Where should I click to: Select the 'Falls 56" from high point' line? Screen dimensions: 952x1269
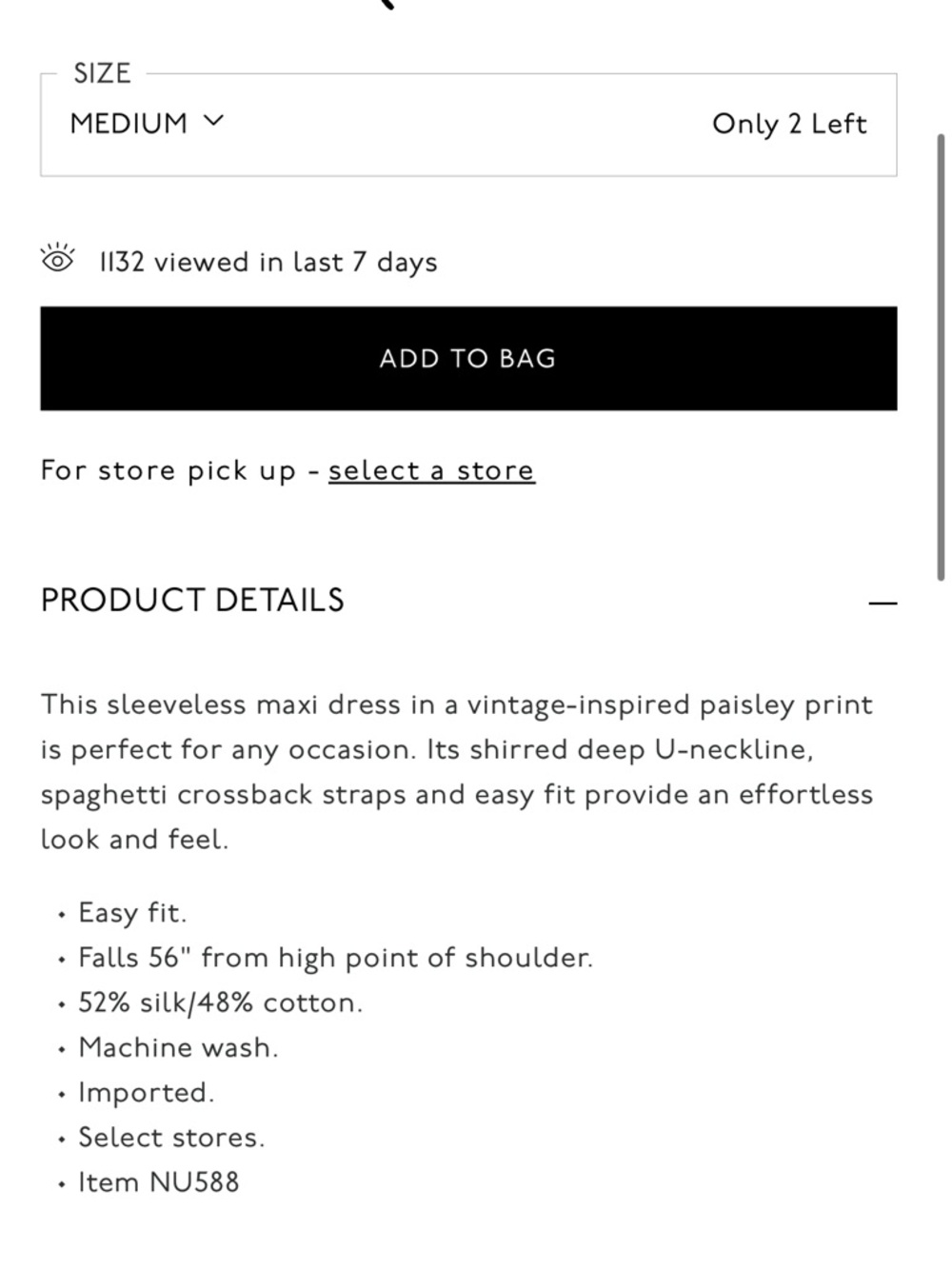(x=335, y=958)
